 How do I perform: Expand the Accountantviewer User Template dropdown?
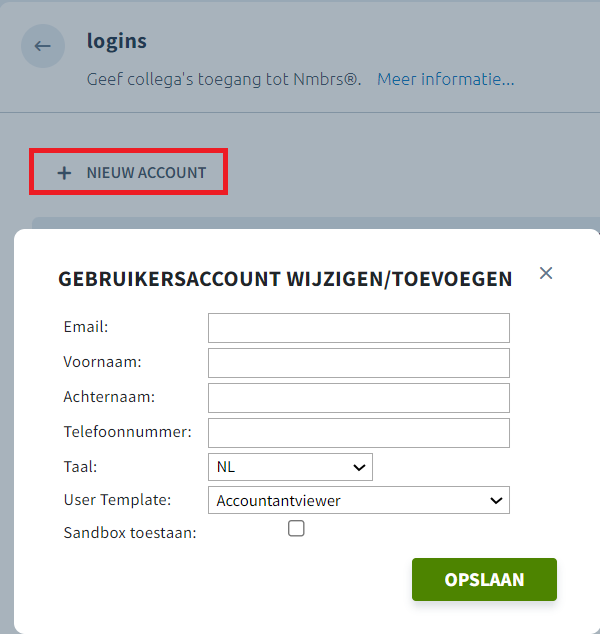click(359, 500)
